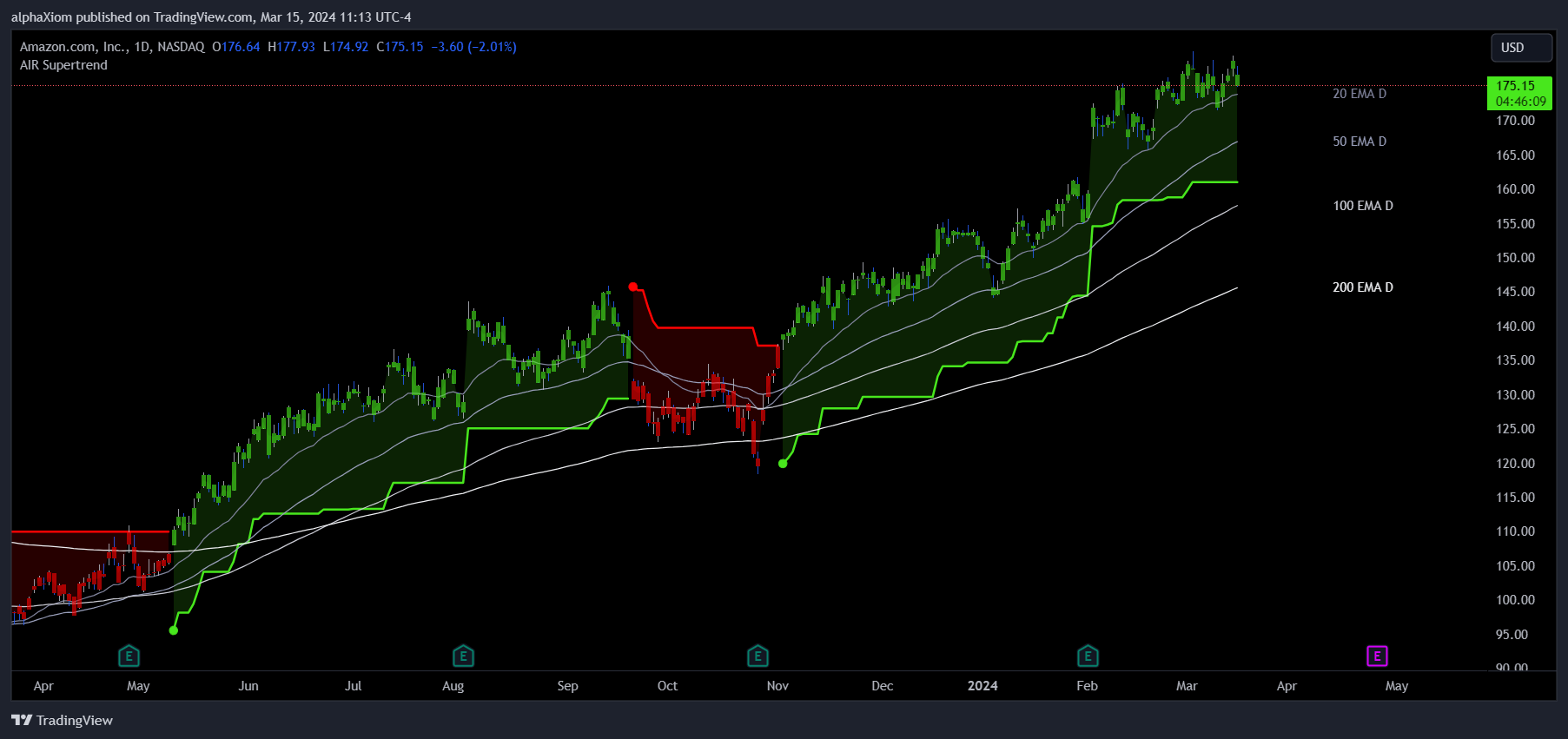This screenshot has width=1568, height=739.
Task: Click the 125.00 price scale value
Action: [x=1515, y=429]
